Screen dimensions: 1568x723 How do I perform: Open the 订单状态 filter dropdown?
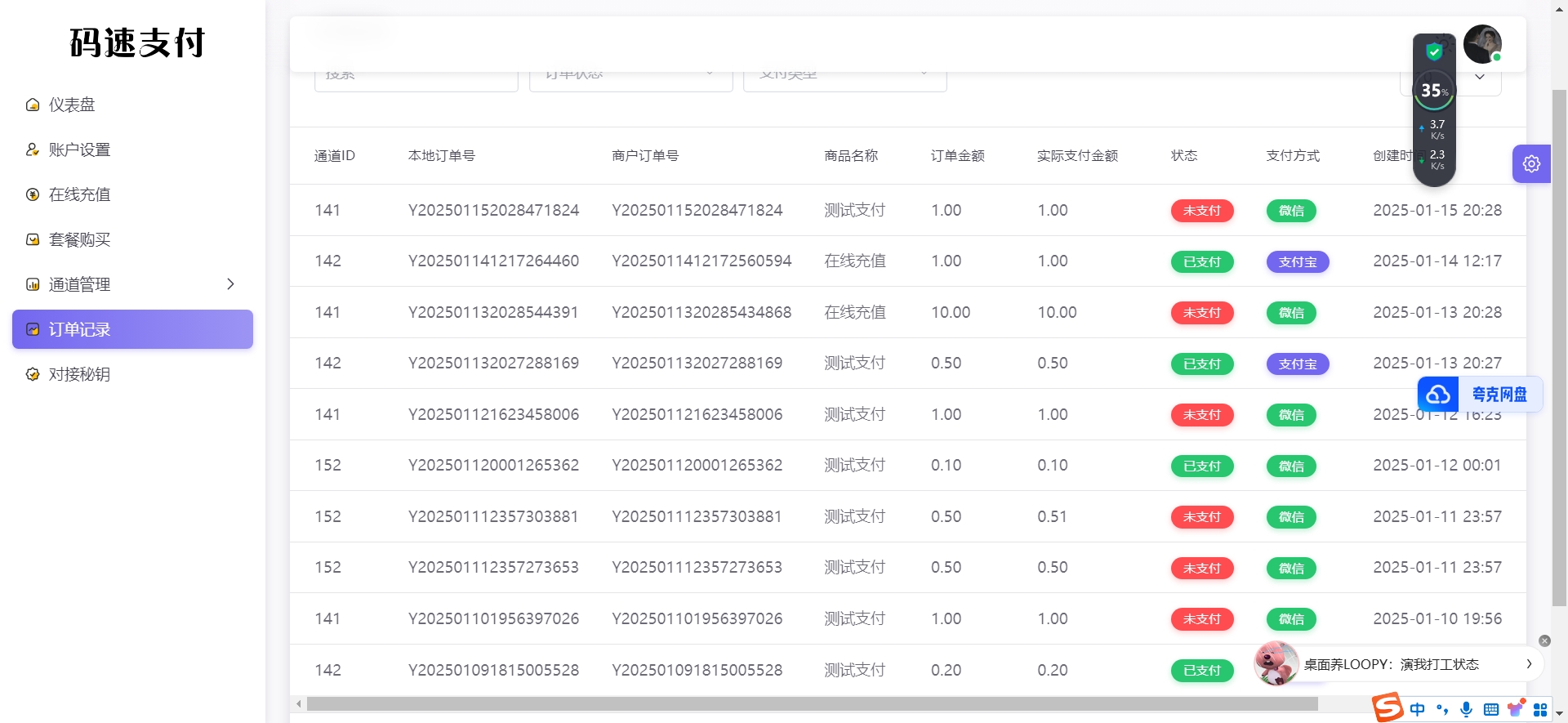[x=630, y=78]
